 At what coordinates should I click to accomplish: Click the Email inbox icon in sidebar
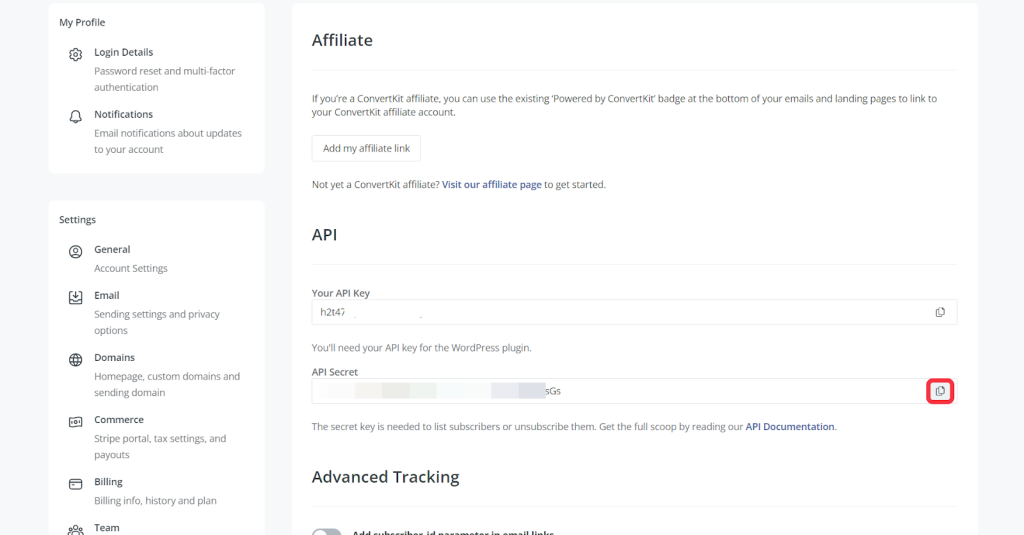(75, 298)
